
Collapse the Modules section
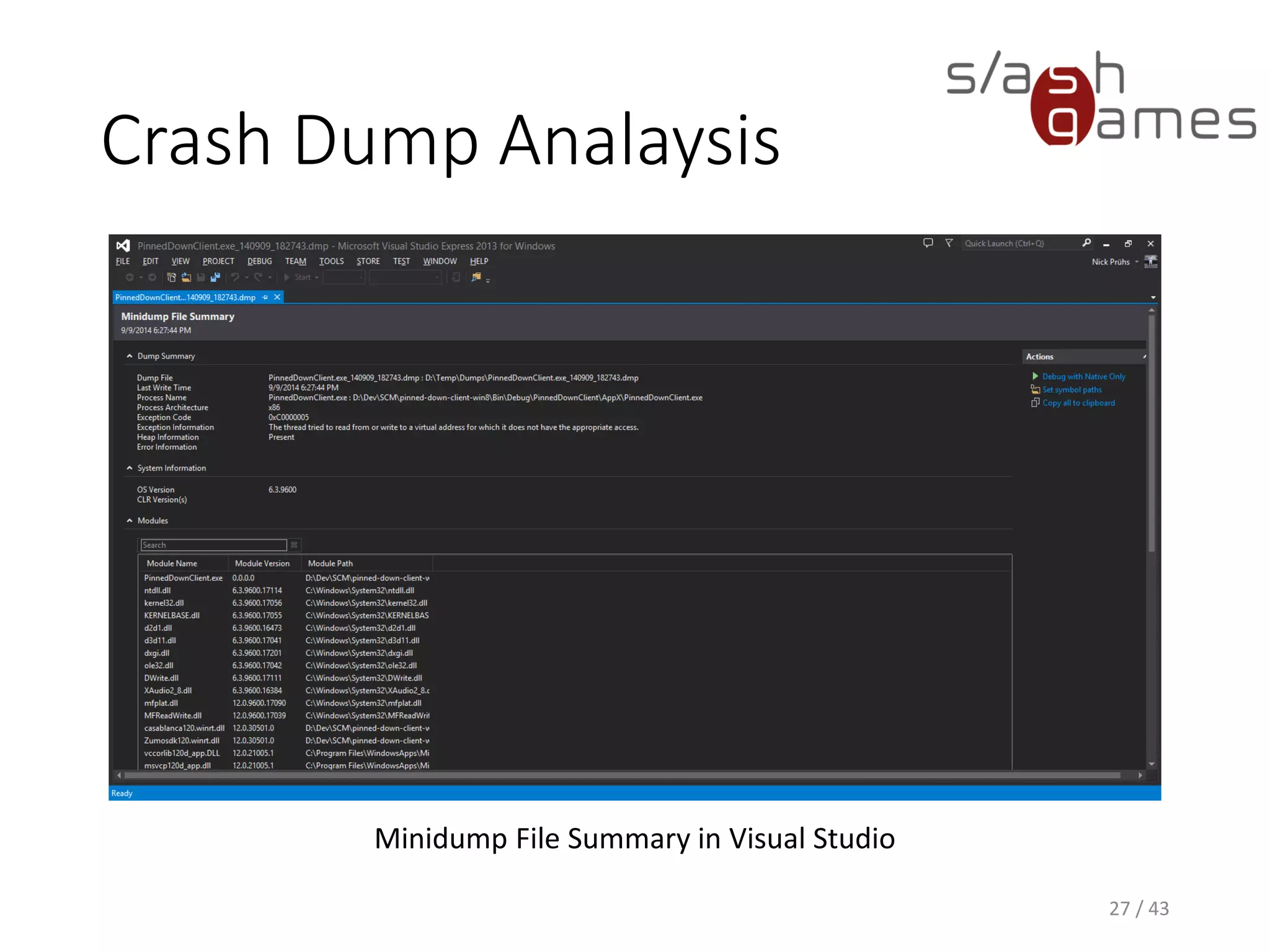130,521
